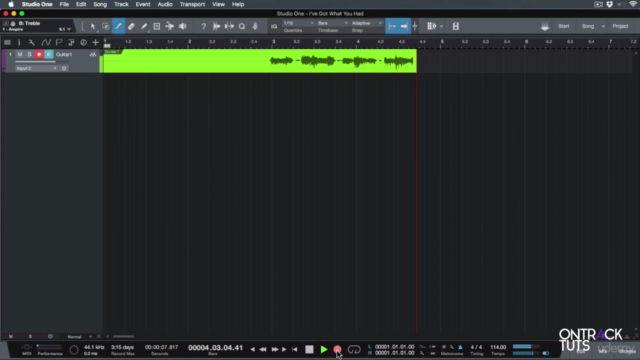Click the wrench options icon above the track
Viewport: 640px width, 360px height.
(31, 42)
